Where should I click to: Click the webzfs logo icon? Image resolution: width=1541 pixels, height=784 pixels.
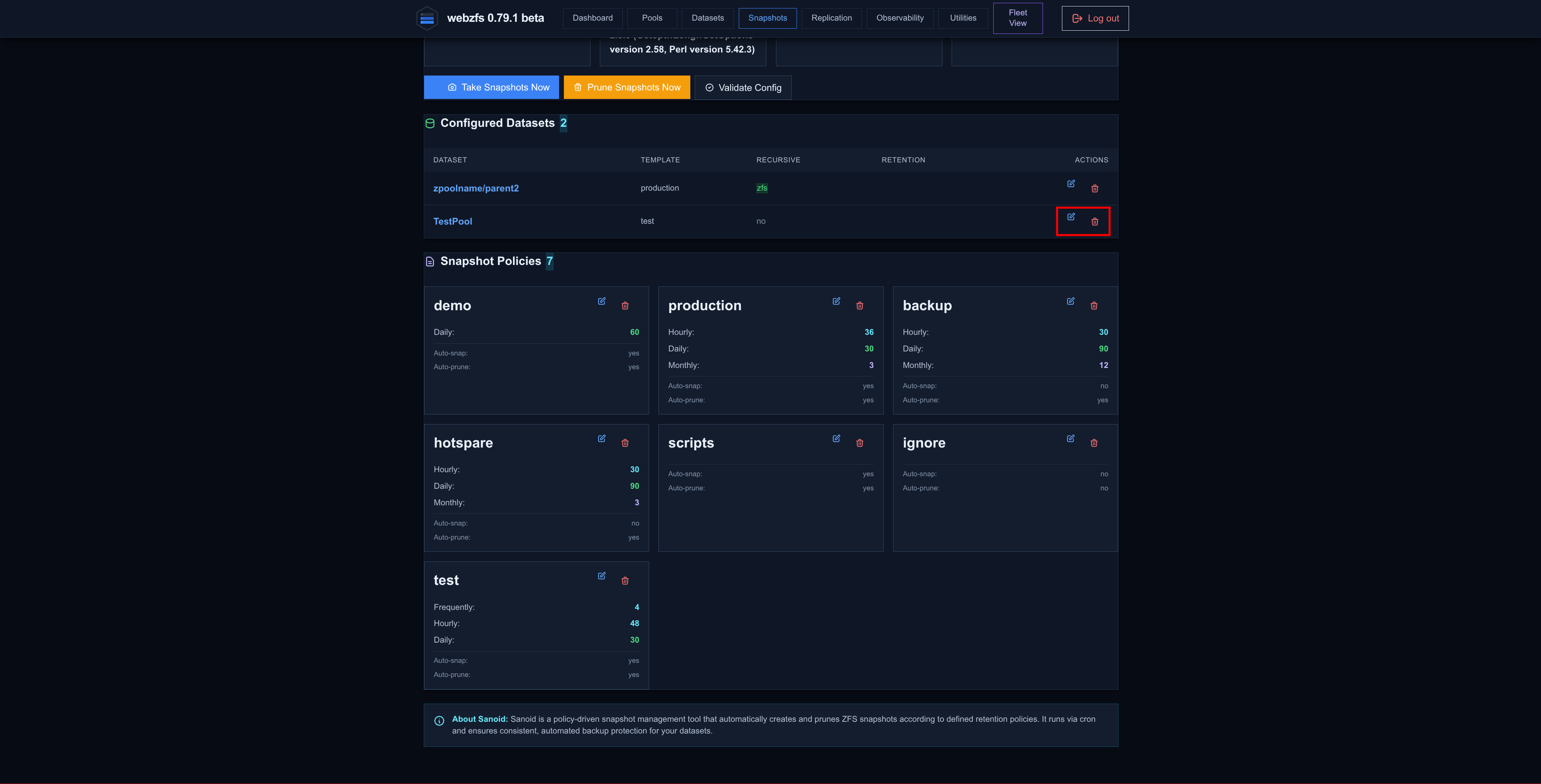click(x=427, y=19)
